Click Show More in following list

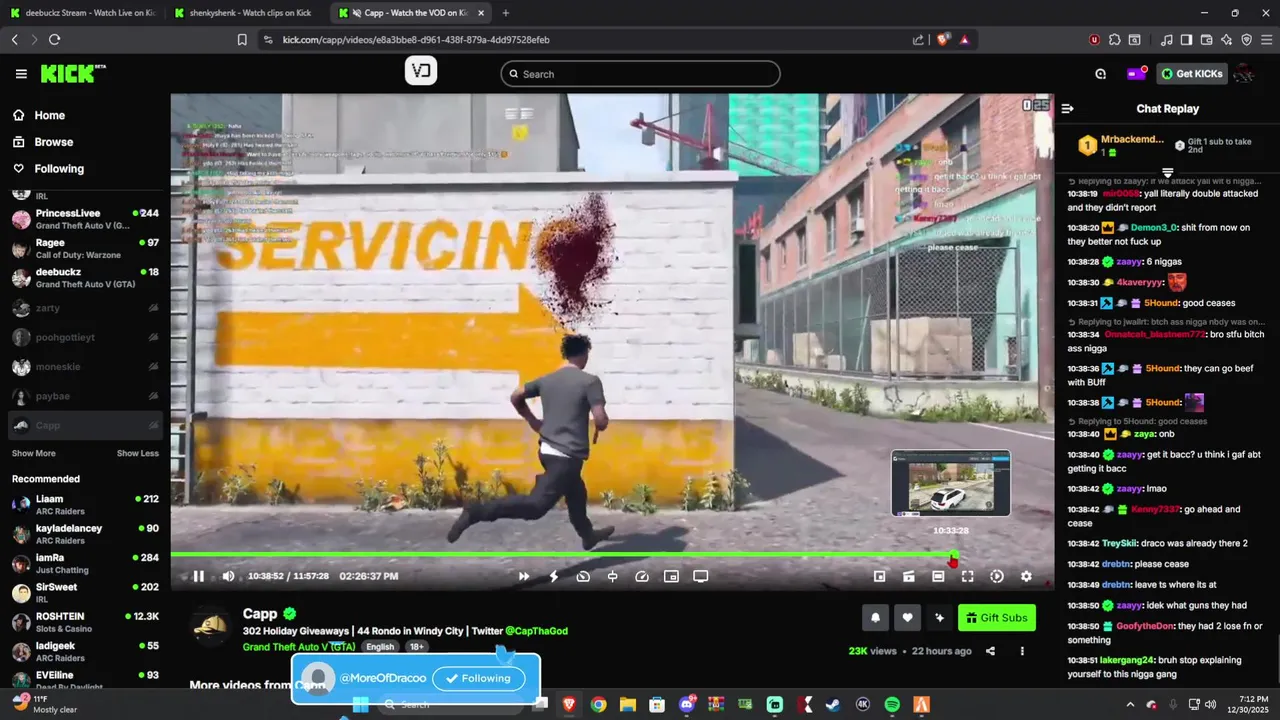pyautogui.click(x=34, y=453)
